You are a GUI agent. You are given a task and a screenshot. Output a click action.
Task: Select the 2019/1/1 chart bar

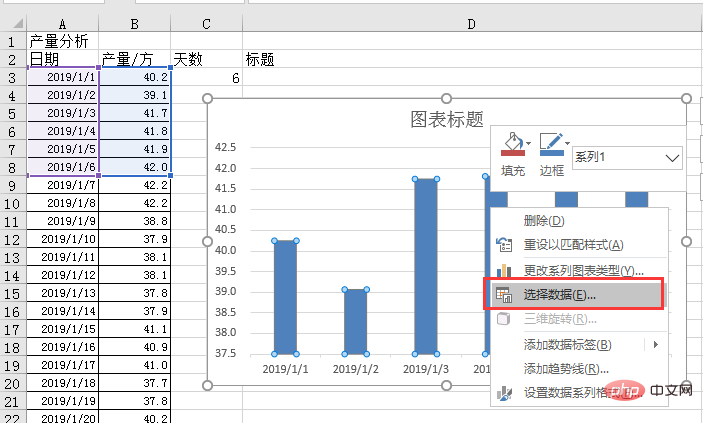click(286, 297)
